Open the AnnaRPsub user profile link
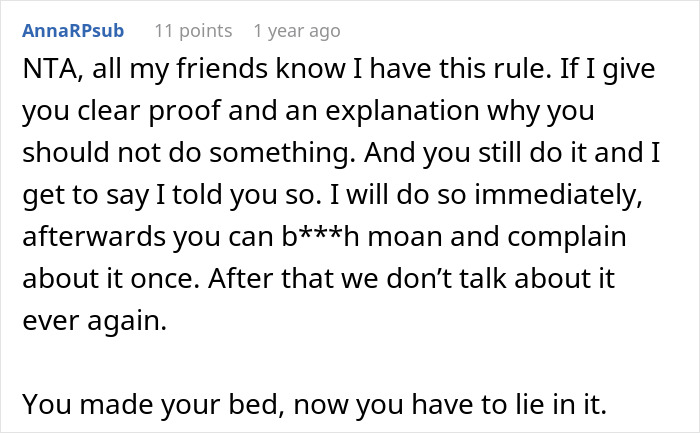 point(72,31)
